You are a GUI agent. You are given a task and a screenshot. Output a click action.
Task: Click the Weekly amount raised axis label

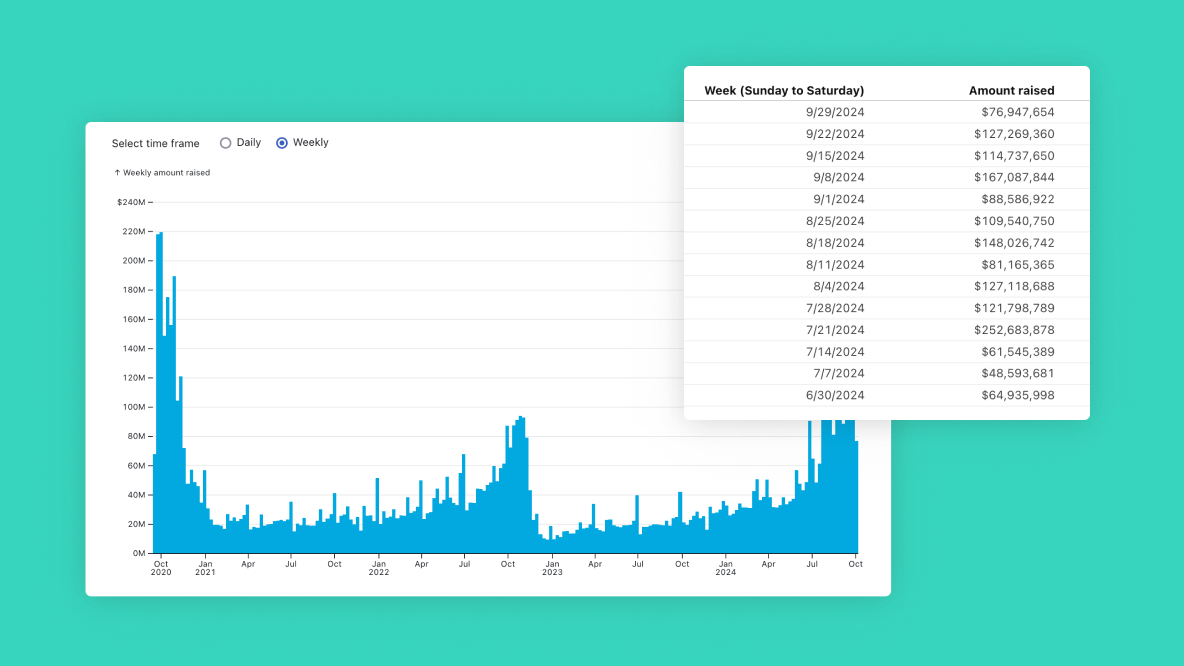point(160,172)
